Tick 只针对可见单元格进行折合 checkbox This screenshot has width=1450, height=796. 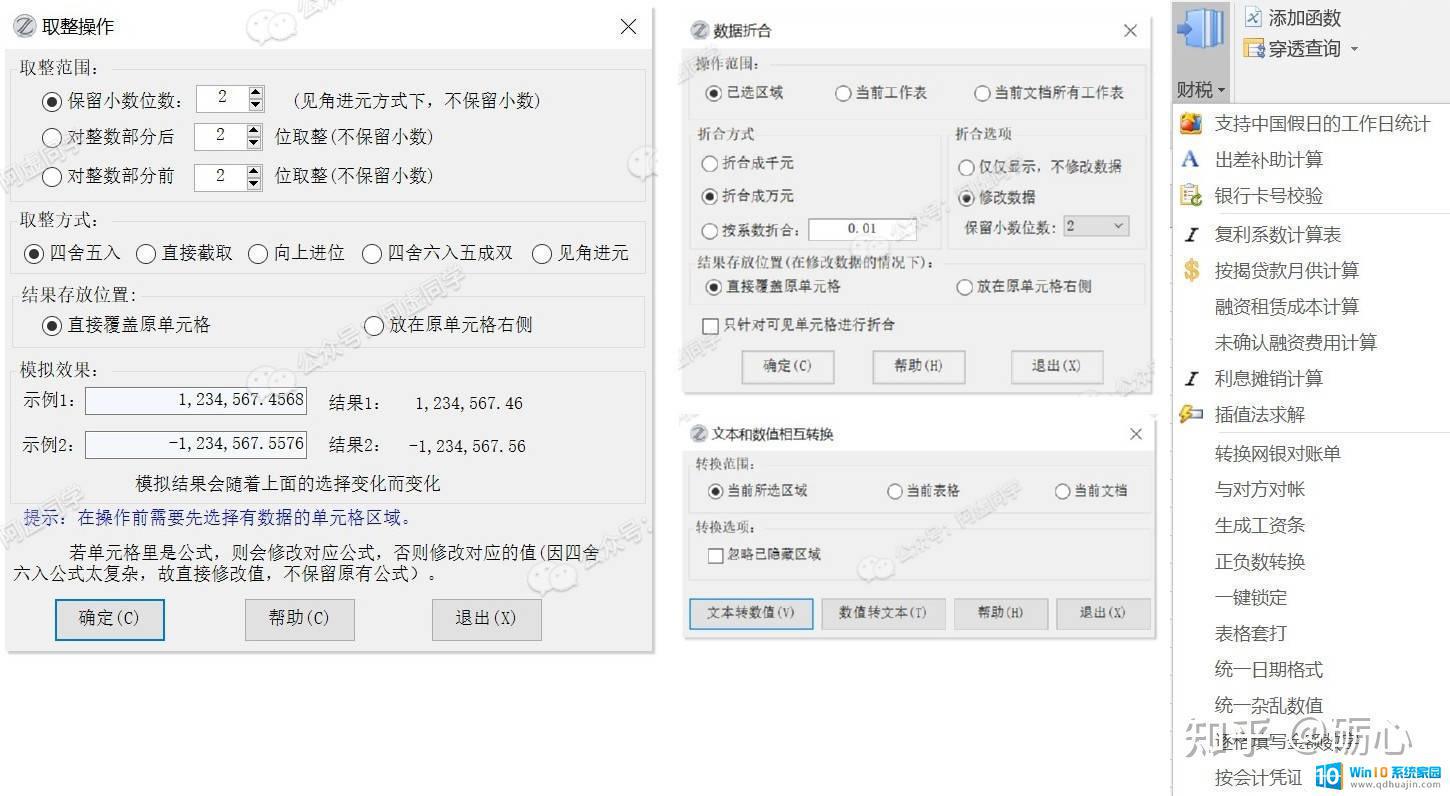710,325
